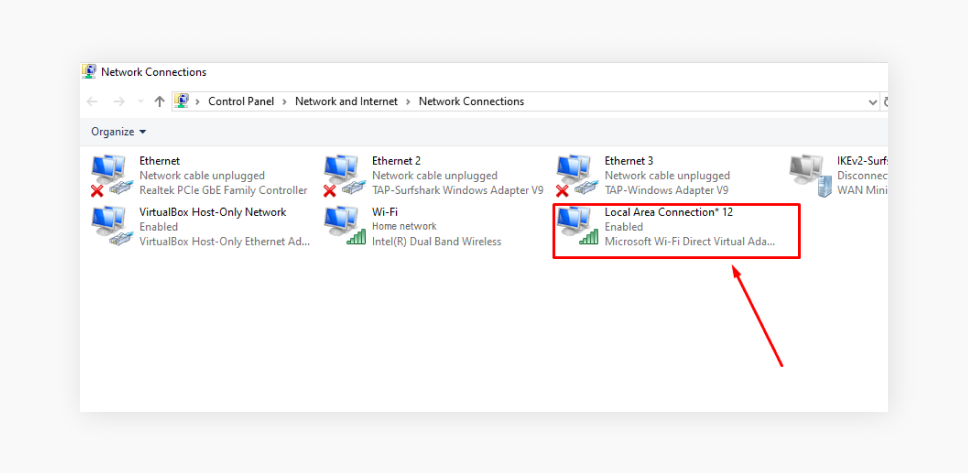Open the Organize dropdown menu
Viewport: 968px width, 473px height.
point(119,132)
